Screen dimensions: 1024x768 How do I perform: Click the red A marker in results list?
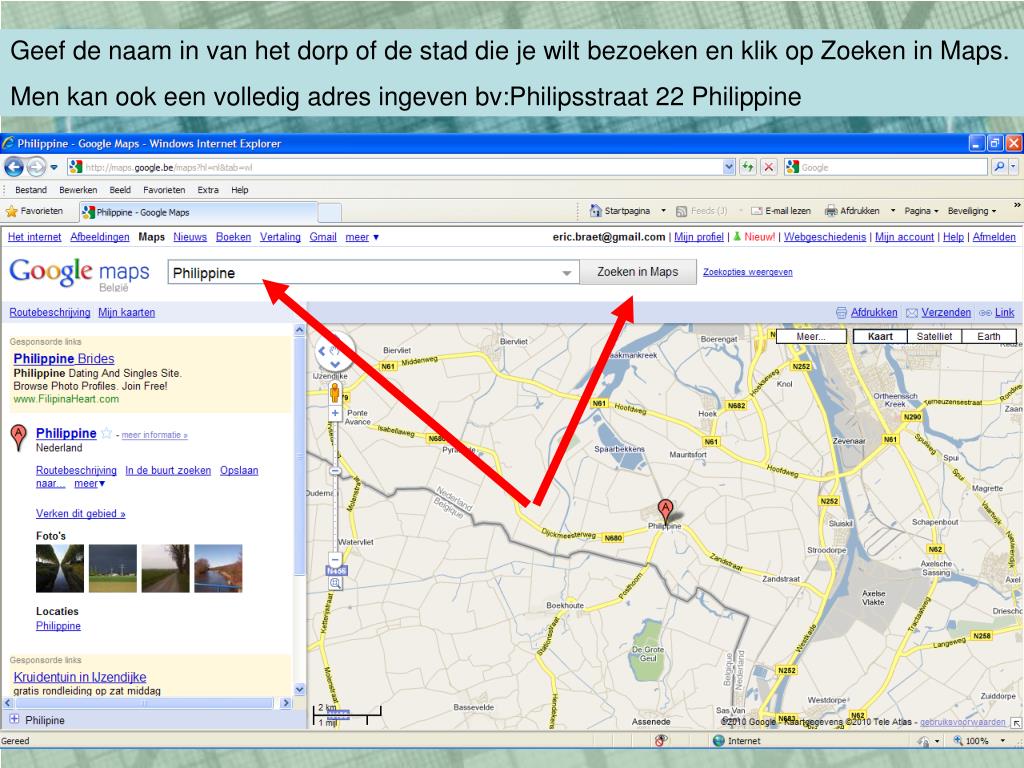pos(19,437)
